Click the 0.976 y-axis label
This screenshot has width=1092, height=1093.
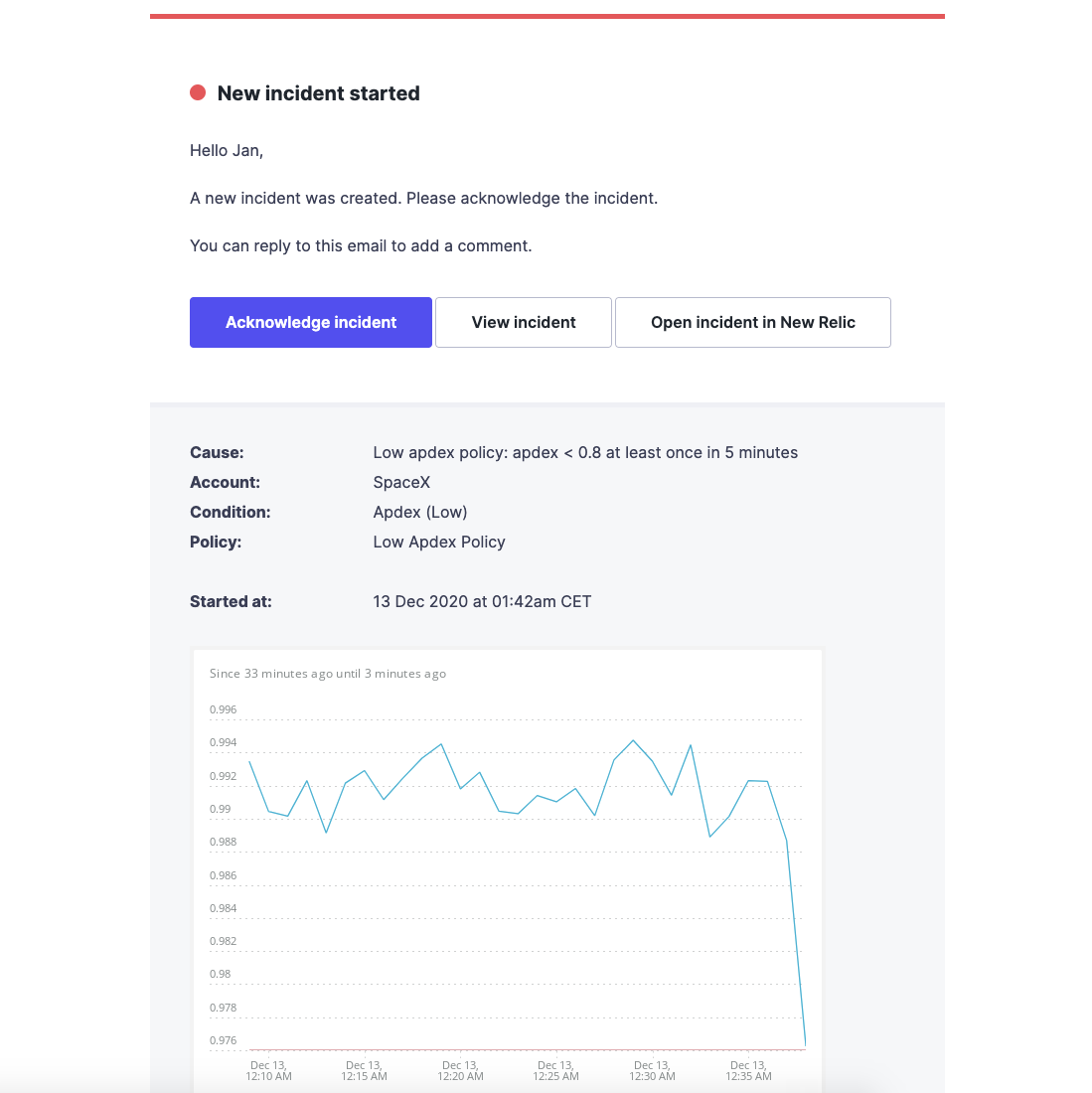tap(223, 1040)
